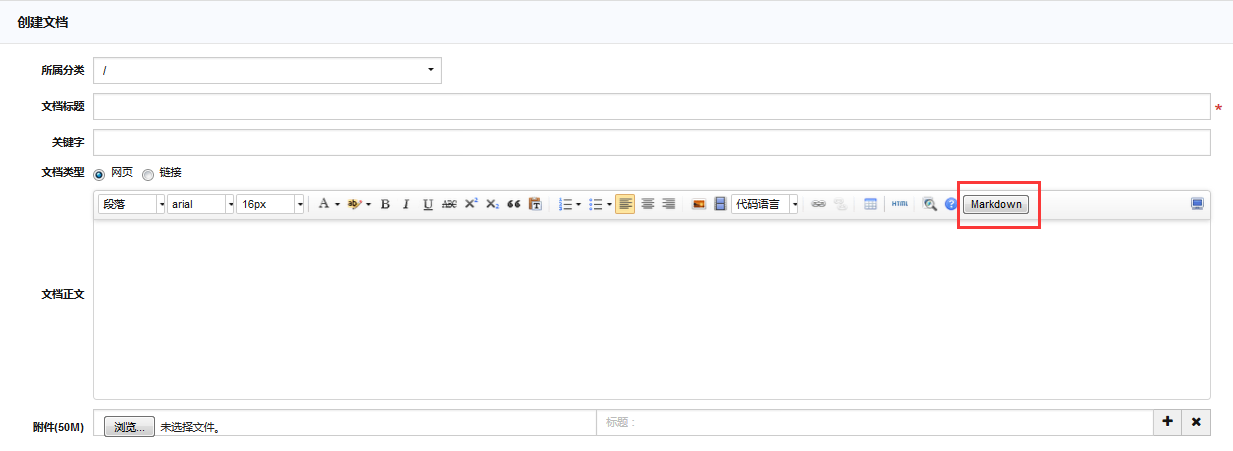The image size is (1233, 451).
Task: Switch to HTML source view
Action: click(900, 204)
